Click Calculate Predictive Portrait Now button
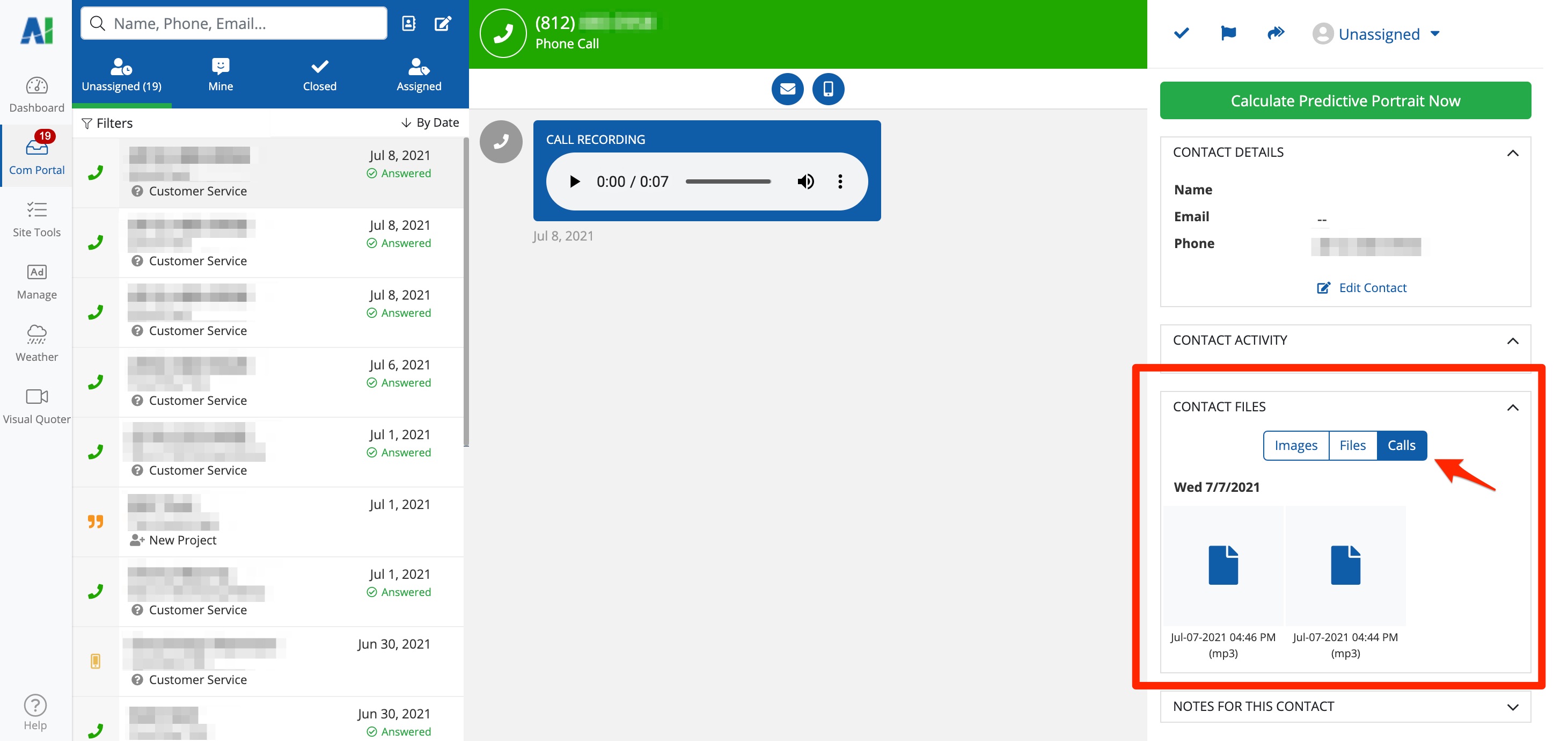1568x741 pixels. click(x=1345, y=100)
